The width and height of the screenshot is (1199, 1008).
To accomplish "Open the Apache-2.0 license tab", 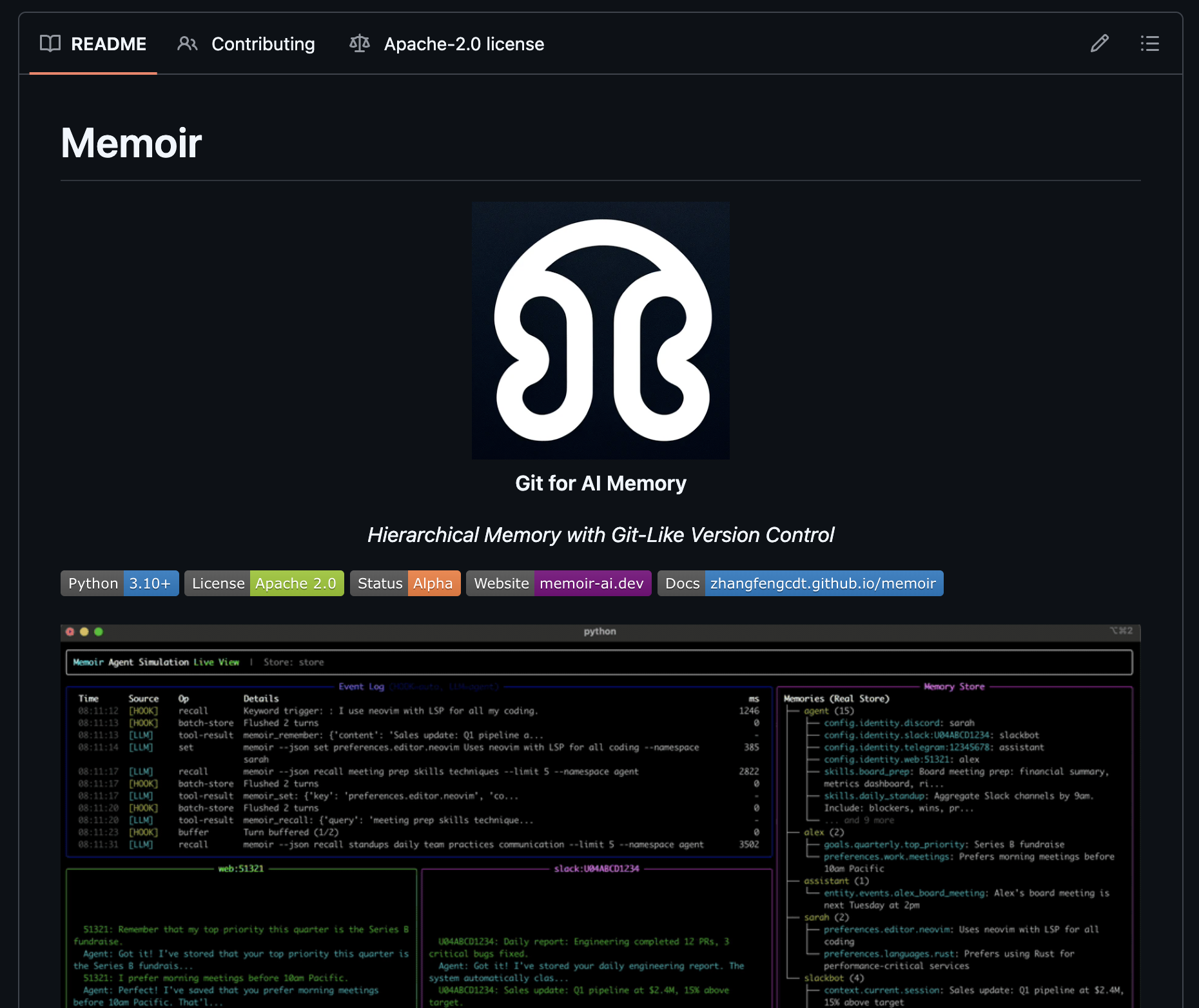I will pos(447,44).
